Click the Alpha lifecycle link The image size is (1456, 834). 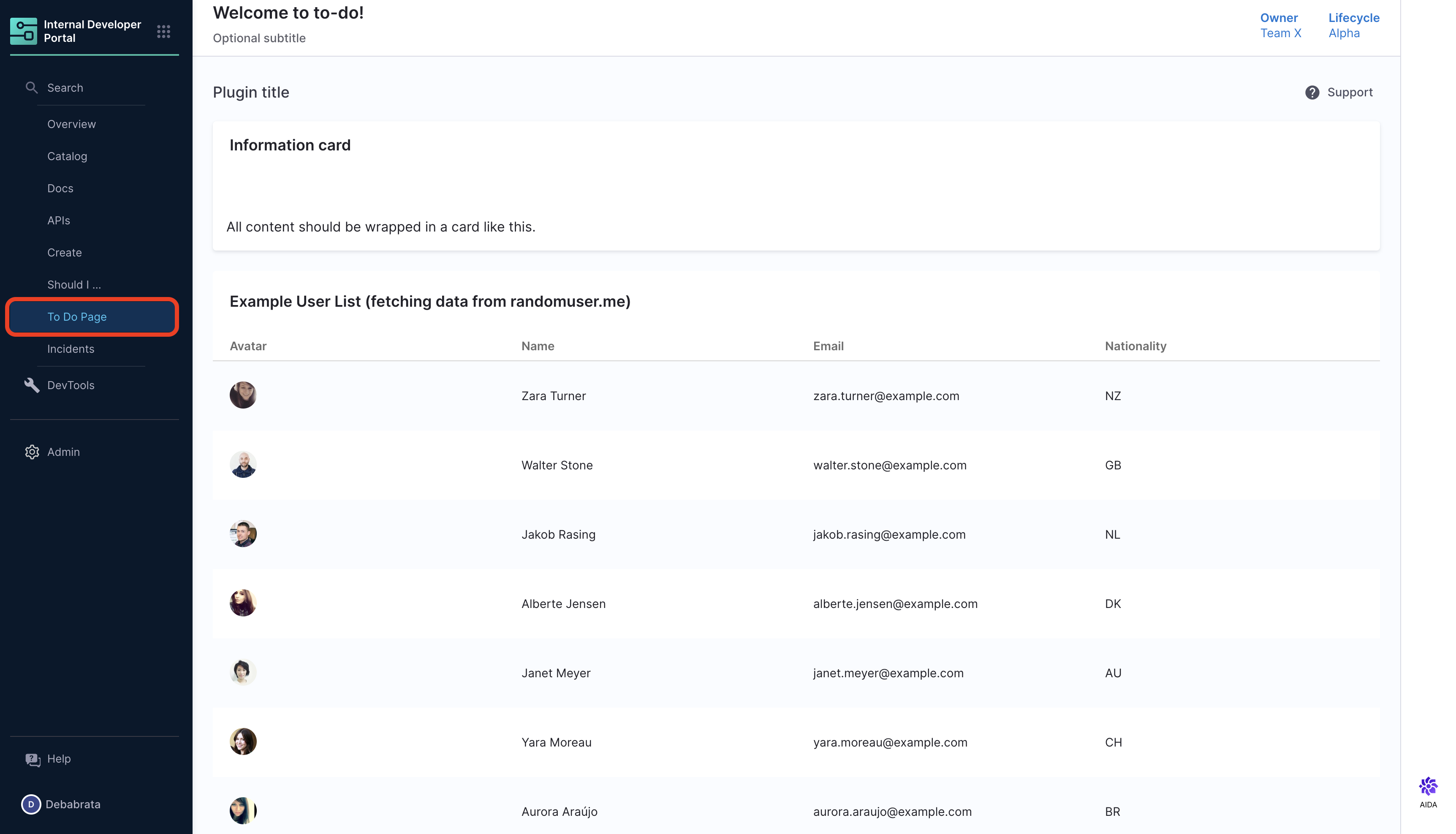pyautogui.click(x=1344, y=33)
